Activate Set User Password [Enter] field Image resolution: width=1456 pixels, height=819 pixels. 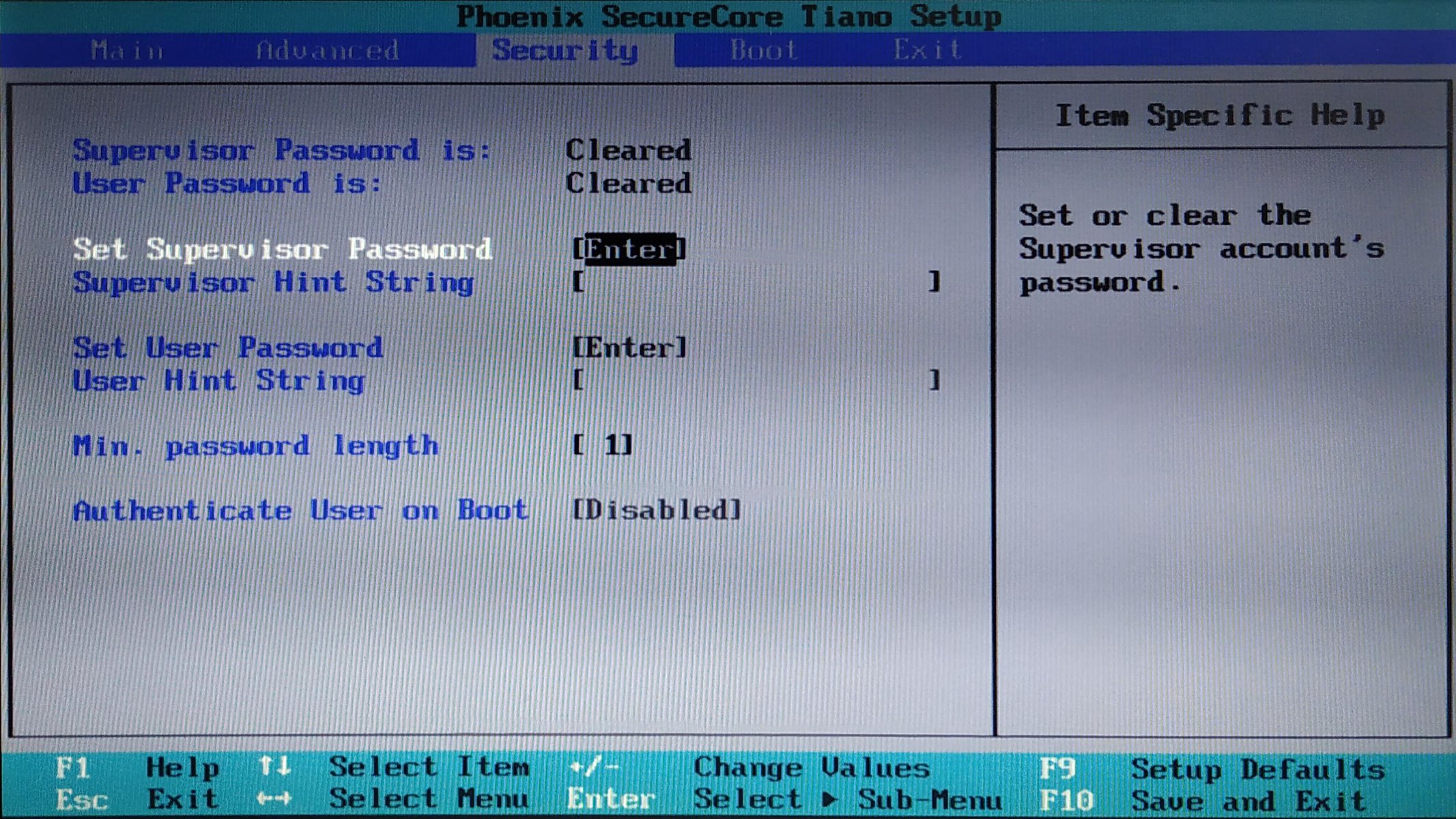tap(629, 348)
